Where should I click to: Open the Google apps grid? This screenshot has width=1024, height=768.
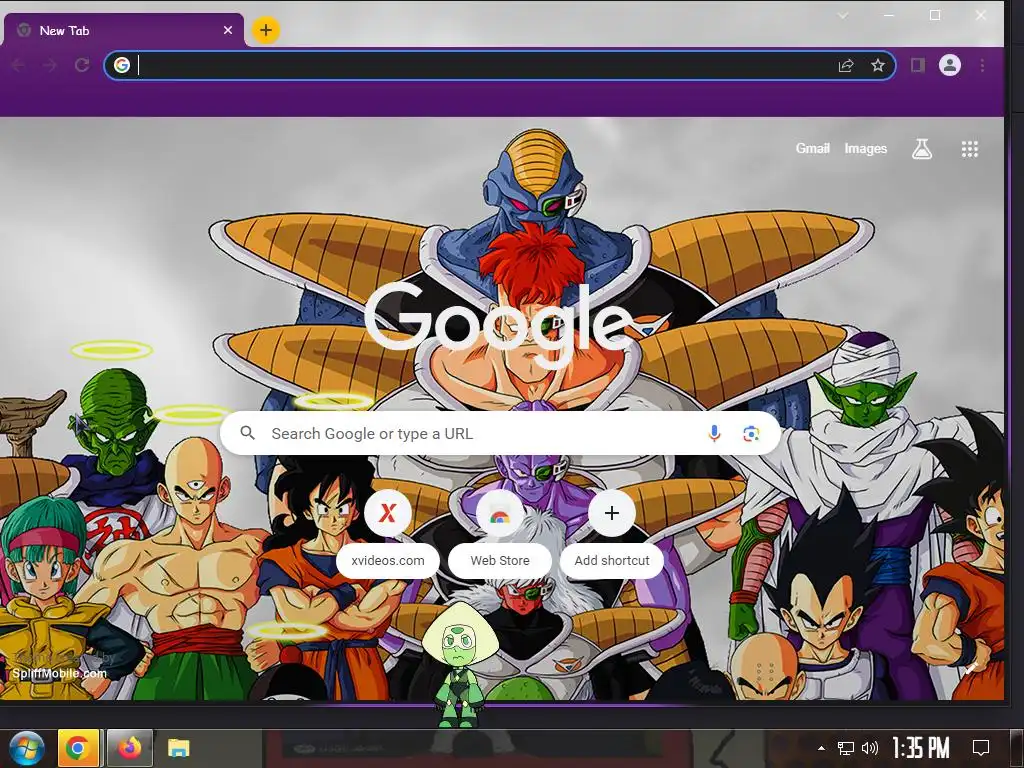pos(970,149)
